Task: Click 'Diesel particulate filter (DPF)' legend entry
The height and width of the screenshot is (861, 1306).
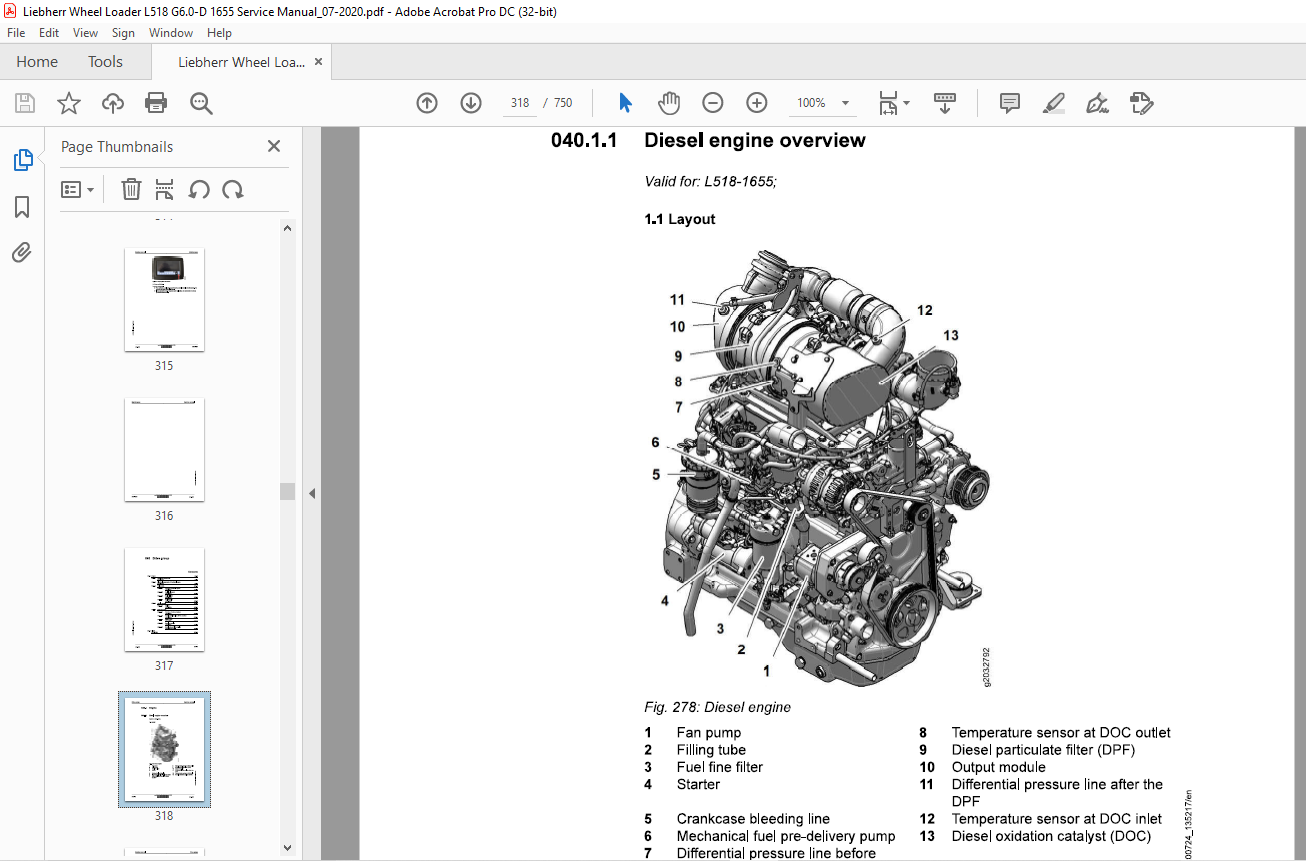Action: 1043,750
